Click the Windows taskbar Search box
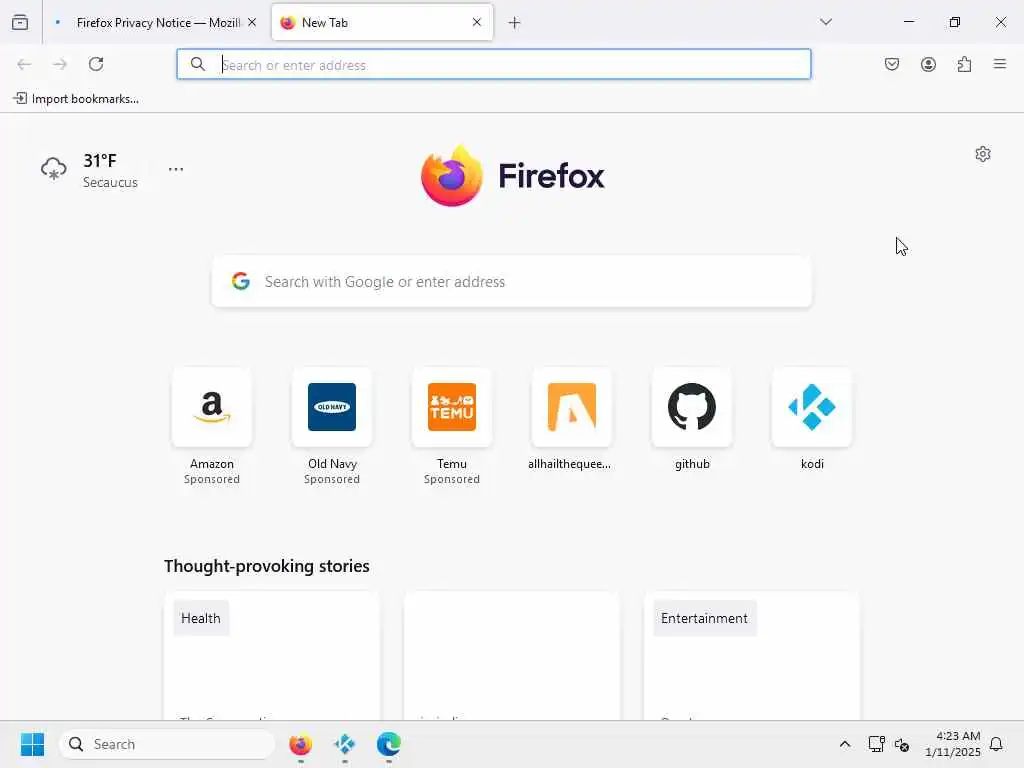 coord(167,744)
